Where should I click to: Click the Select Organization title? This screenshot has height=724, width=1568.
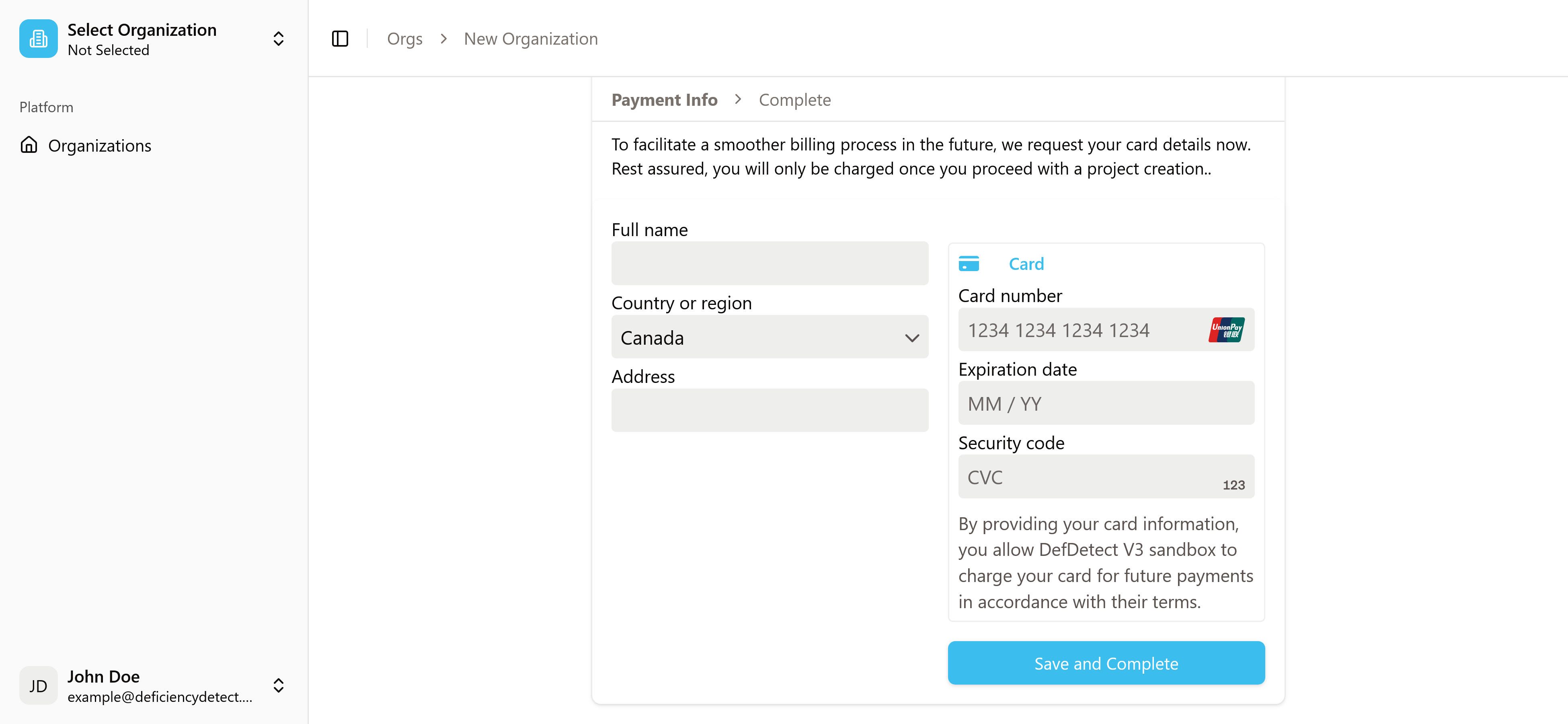142,30
